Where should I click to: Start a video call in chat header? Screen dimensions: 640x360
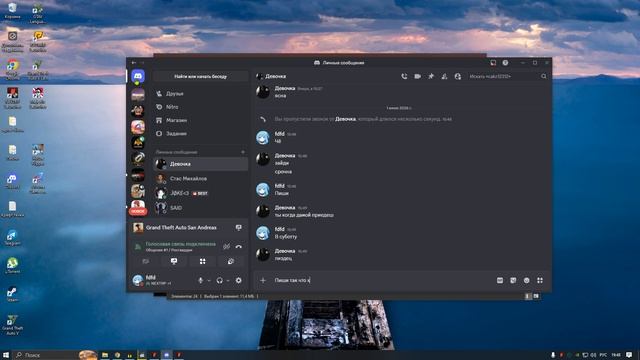(x=418, y=76)
